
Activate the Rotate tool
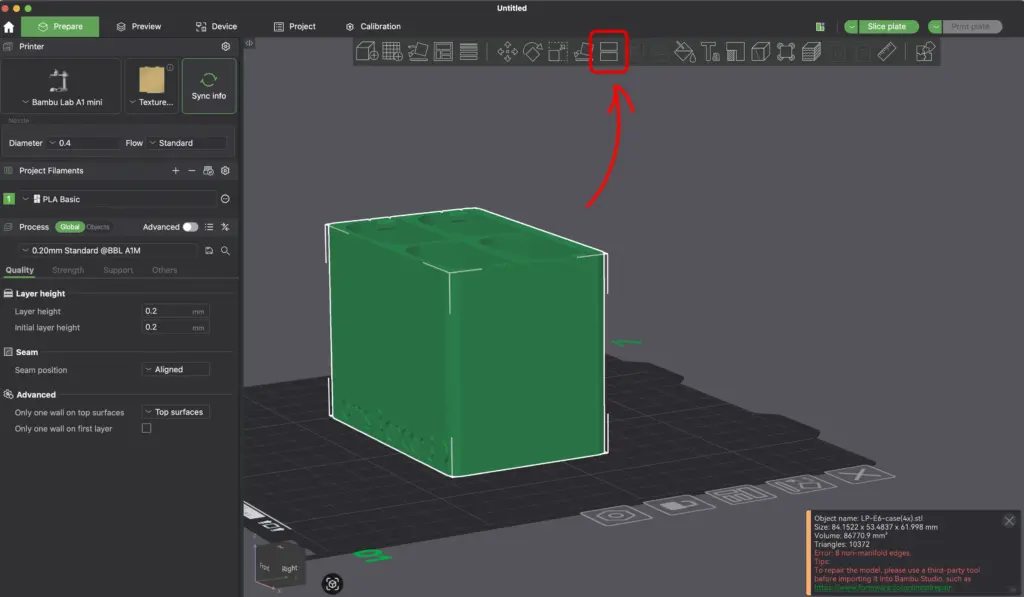click(533, 52)
